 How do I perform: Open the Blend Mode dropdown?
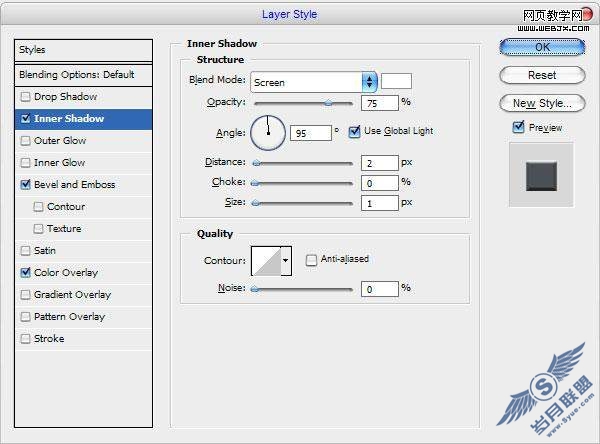pos(314,82)
